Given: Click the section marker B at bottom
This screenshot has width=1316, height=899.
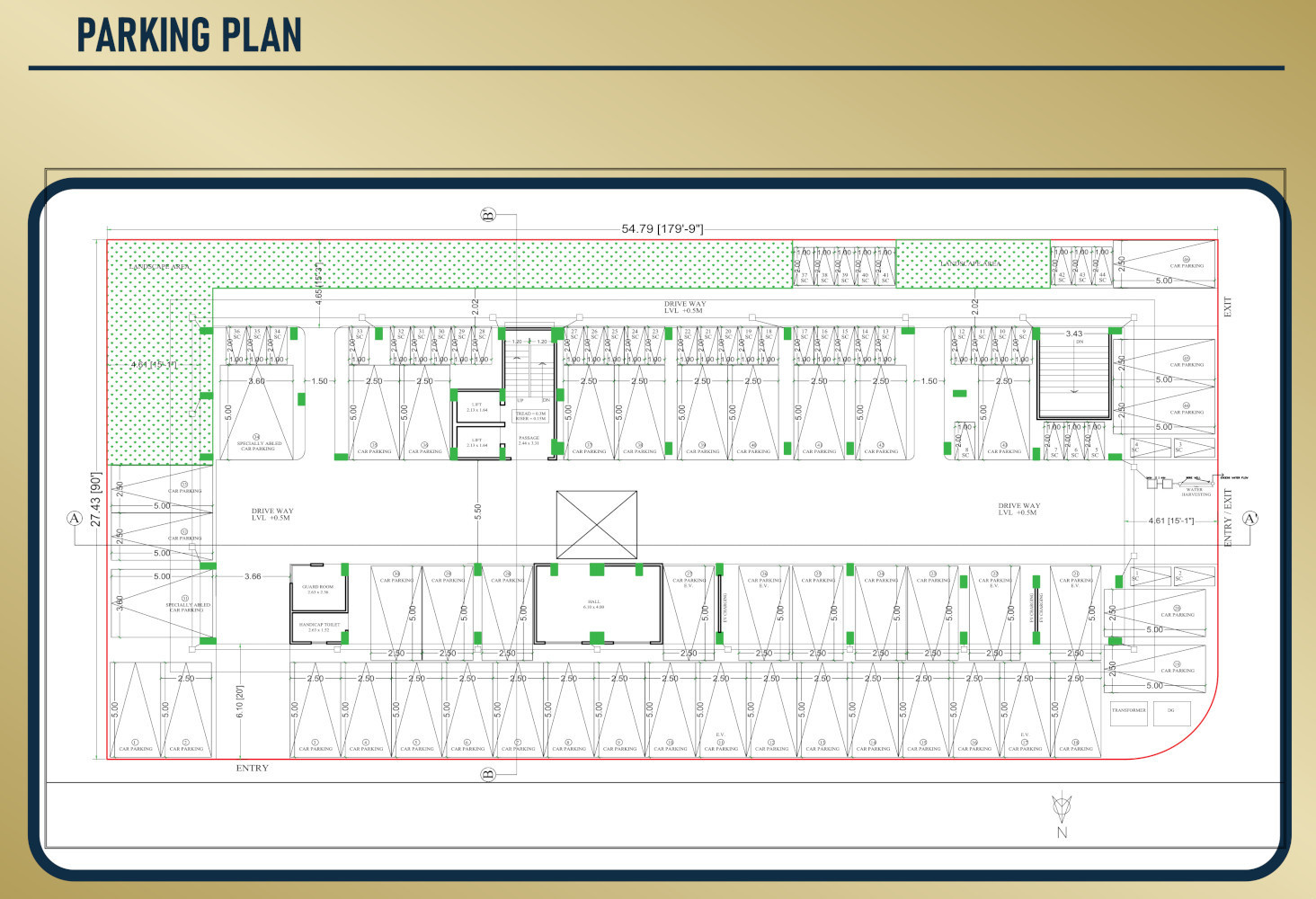Looking at the screenshot, I should [488, 774].
